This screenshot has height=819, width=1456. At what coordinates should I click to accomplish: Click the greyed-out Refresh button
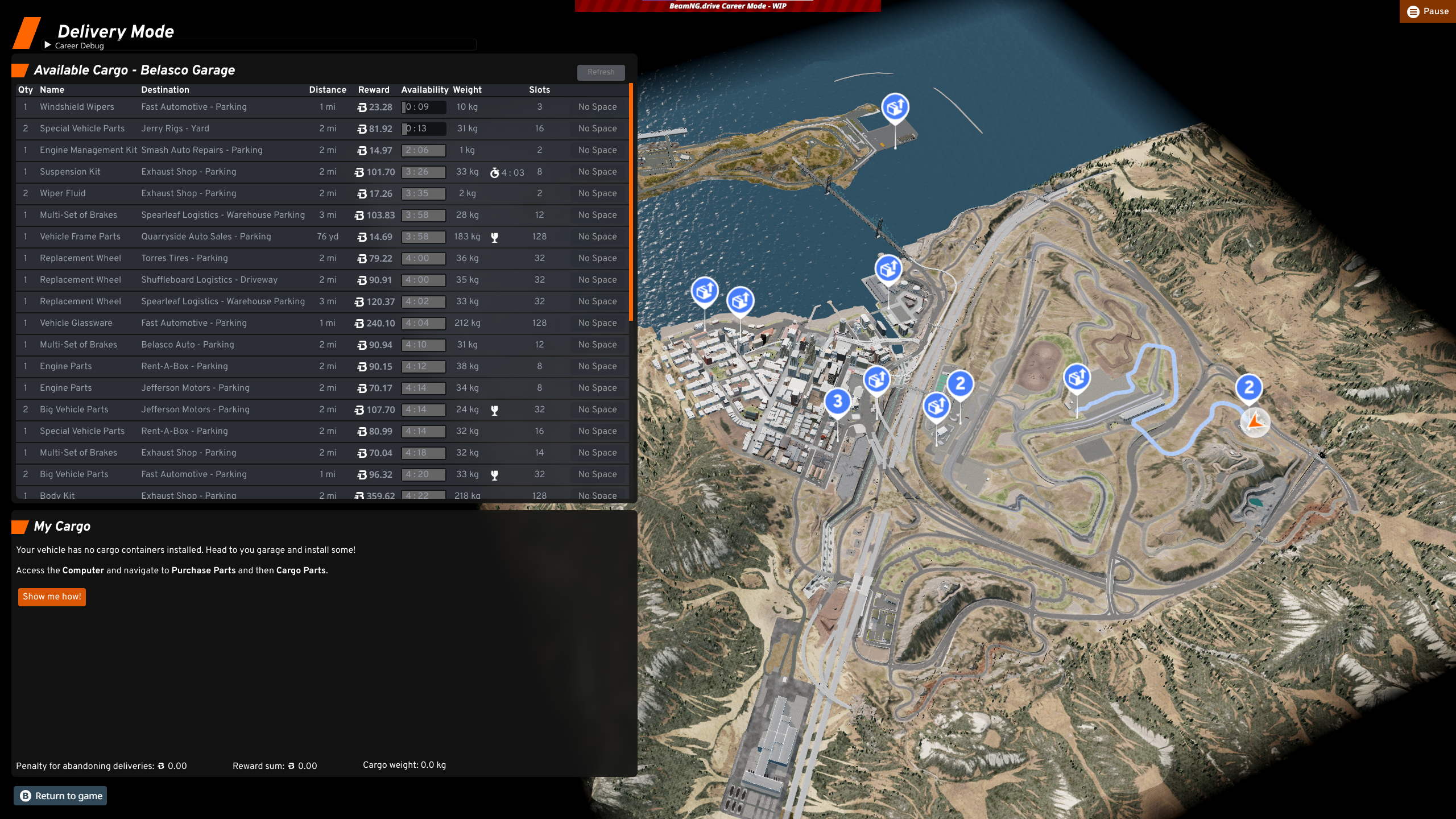click(x=601, y=72)
